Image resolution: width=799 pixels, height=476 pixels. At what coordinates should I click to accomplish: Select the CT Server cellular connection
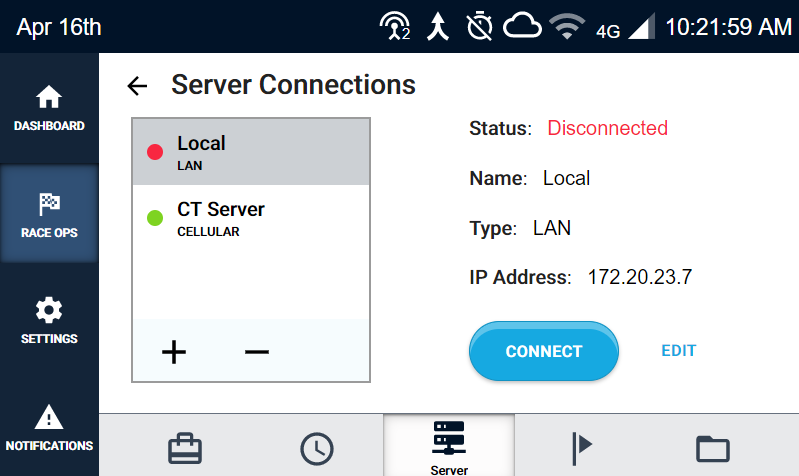coord(251,218)
